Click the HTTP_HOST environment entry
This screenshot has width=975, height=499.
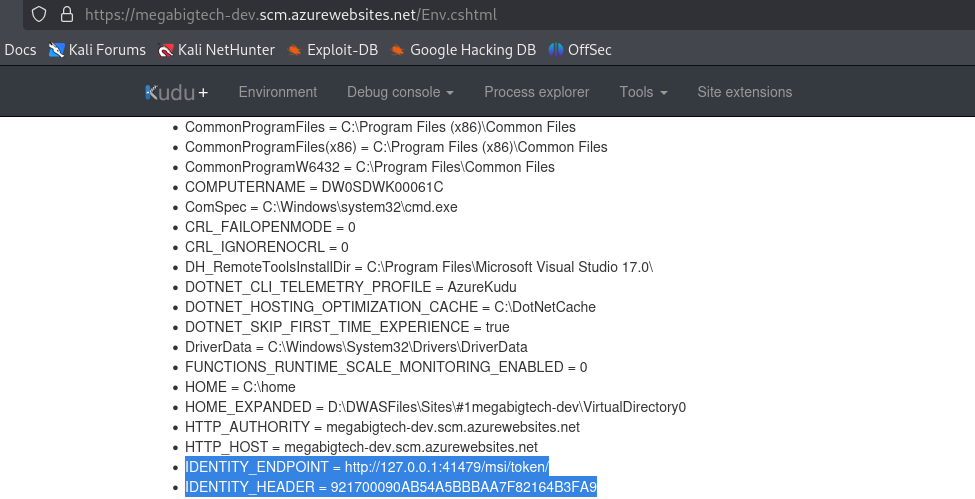[x=361, y=447]
